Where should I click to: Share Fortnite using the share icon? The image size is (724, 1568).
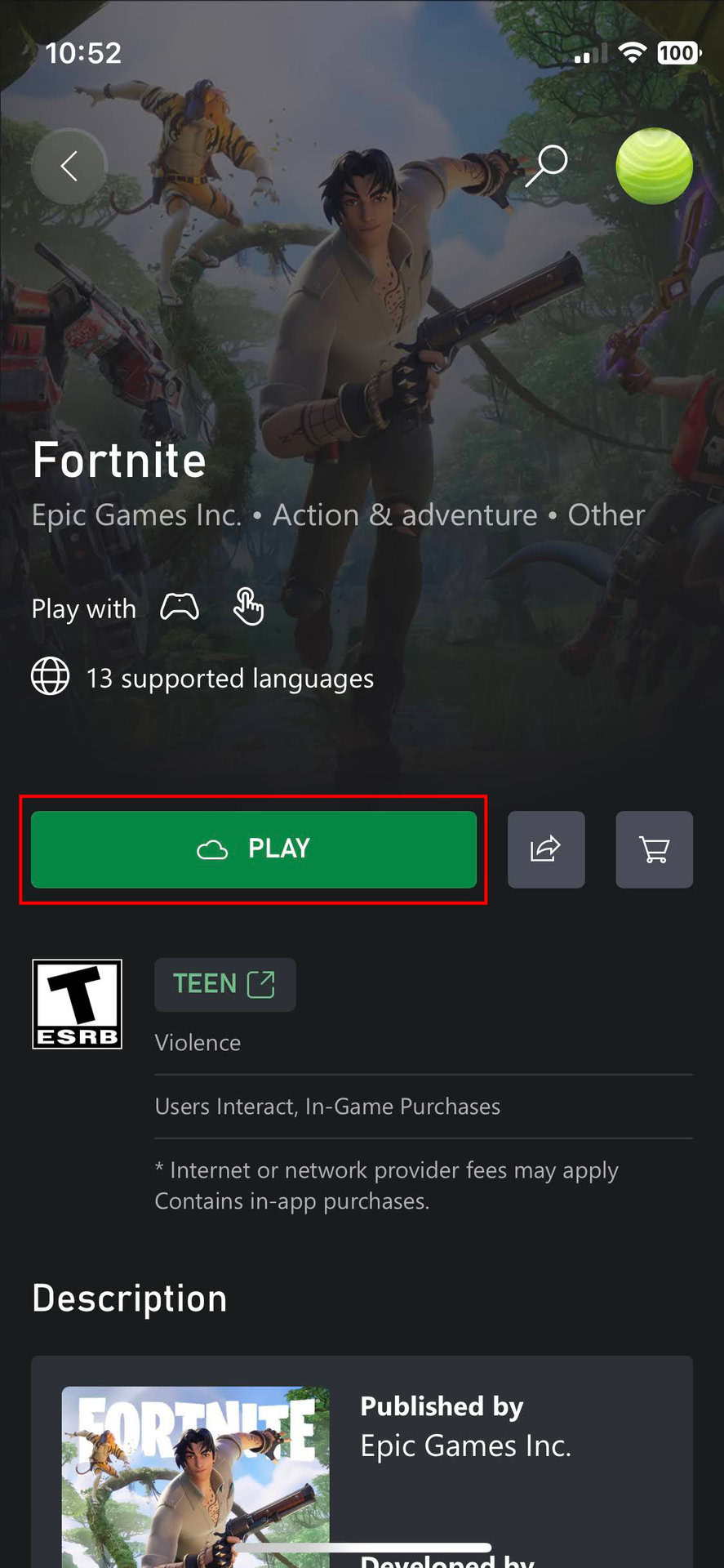click(x=546, y=849)
